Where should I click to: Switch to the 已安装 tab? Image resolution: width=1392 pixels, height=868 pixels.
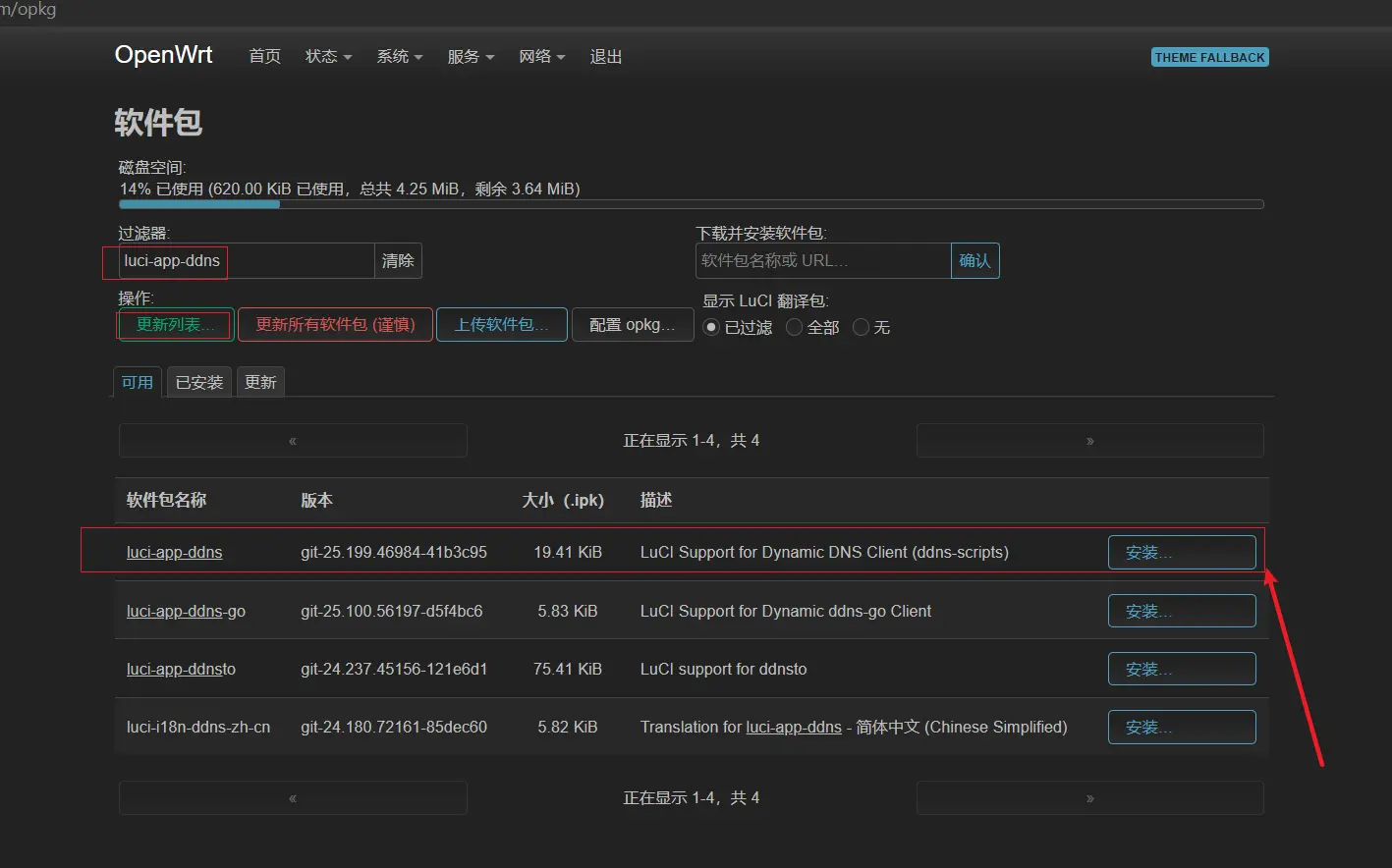coord(199,382)
